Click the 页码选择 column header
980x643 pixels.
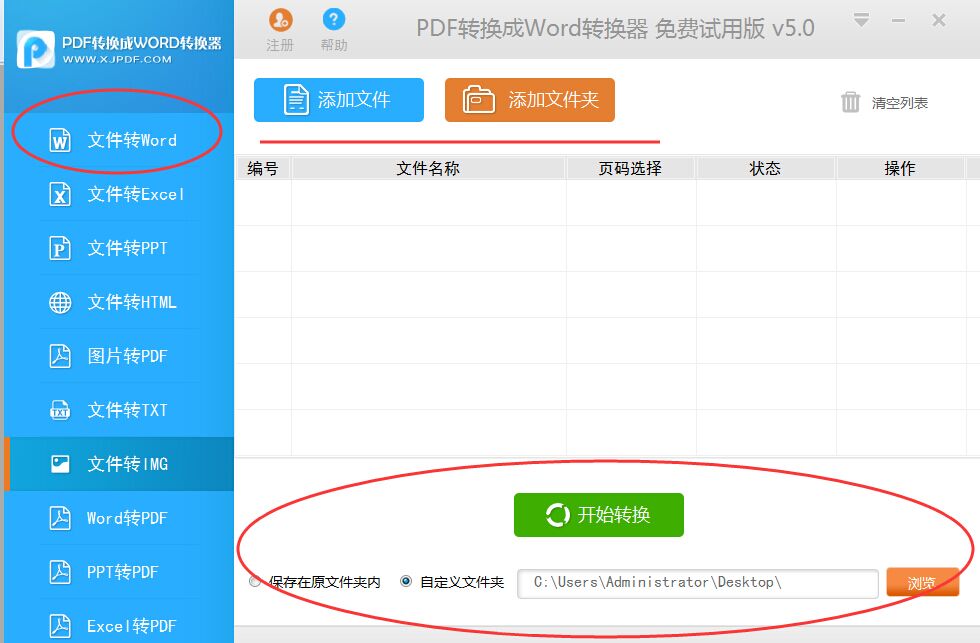[x=631, y=168]
